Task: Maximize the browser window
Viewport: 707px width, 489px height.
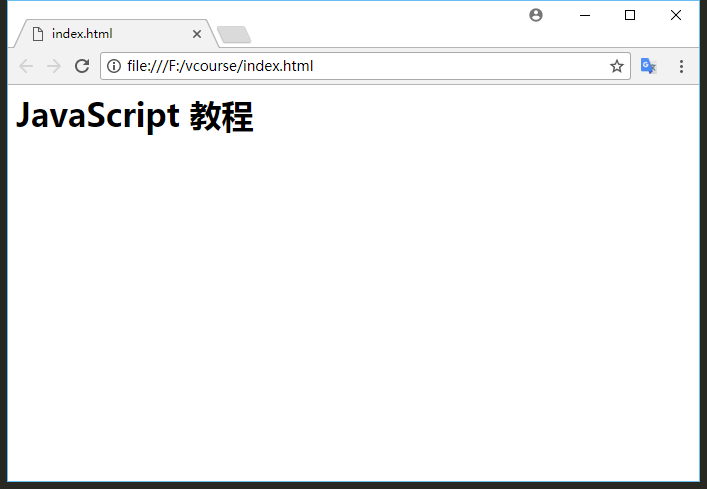Action: (x=630, y=15)
